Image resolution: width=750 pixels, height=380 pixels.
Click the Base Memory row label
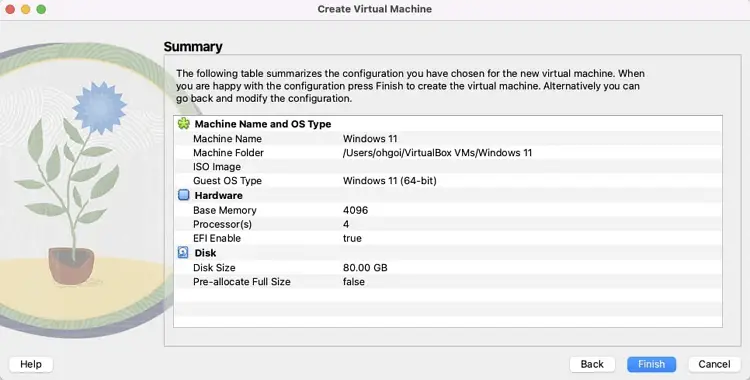point(224,210)
